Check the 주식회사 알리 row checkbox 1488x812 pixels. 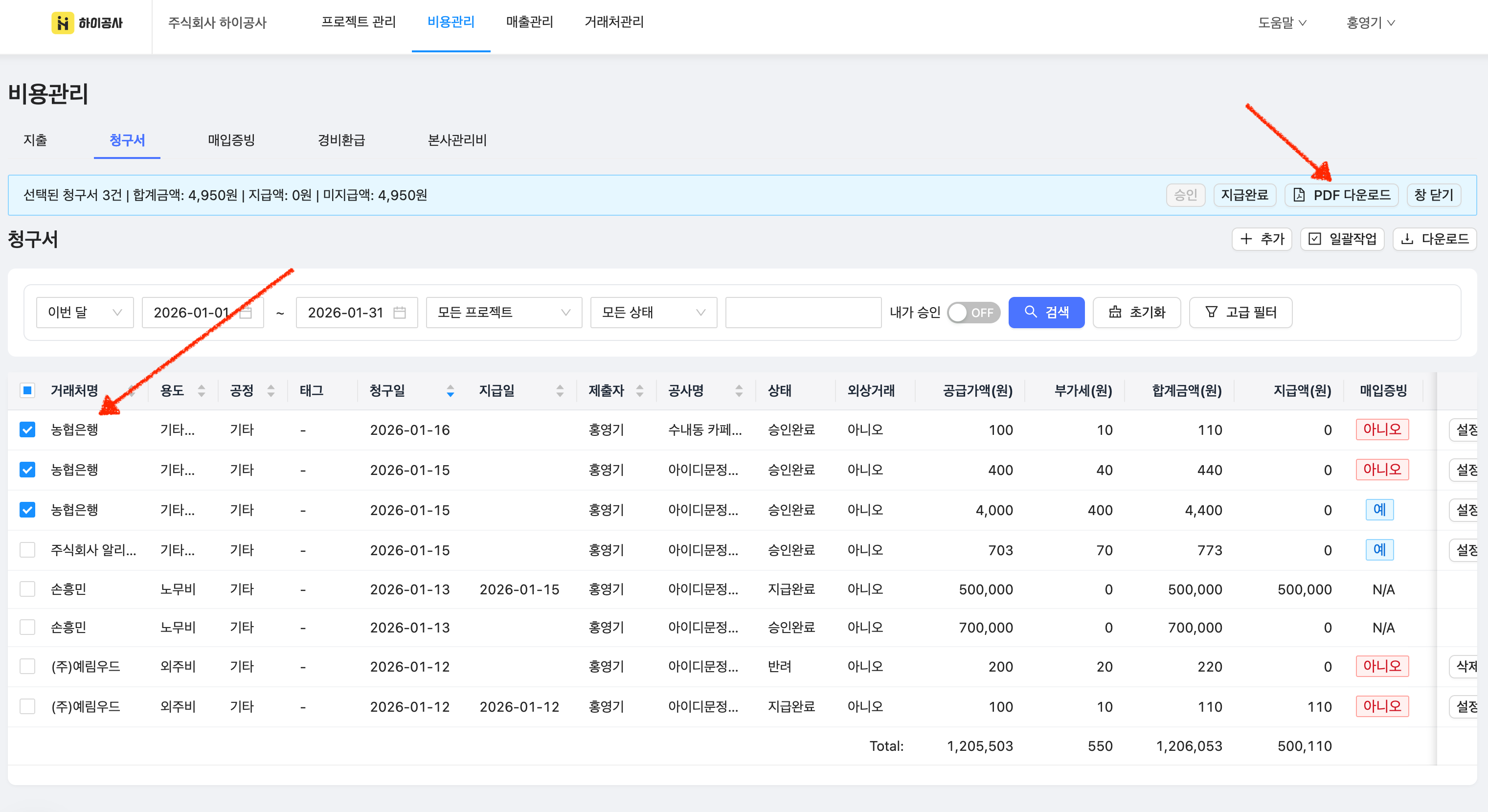(x=27, y=550)
